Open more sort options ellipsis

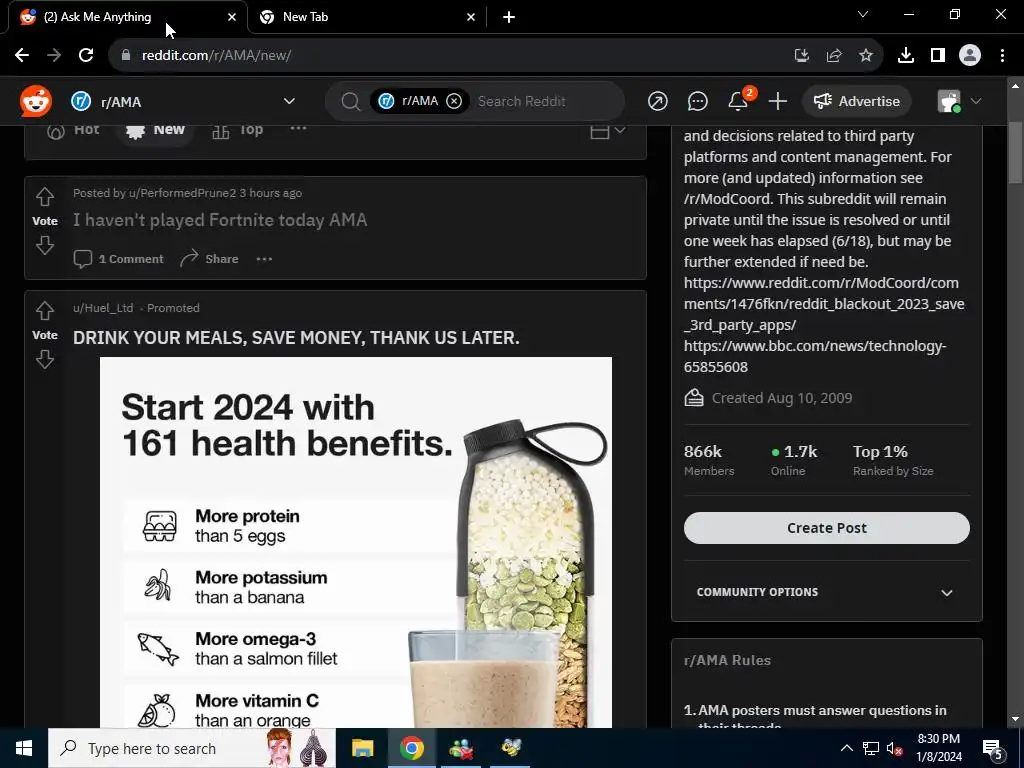point(298,128)
